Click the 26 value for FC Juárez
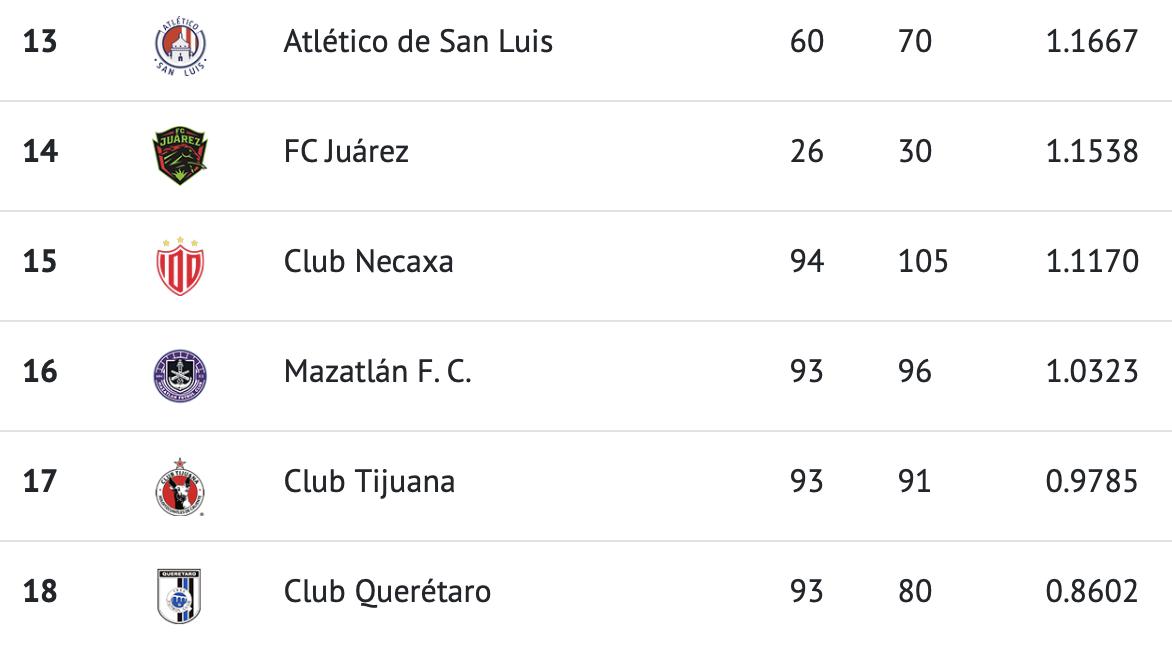This screenshot has width=1172, height=664. pos(806,152)
